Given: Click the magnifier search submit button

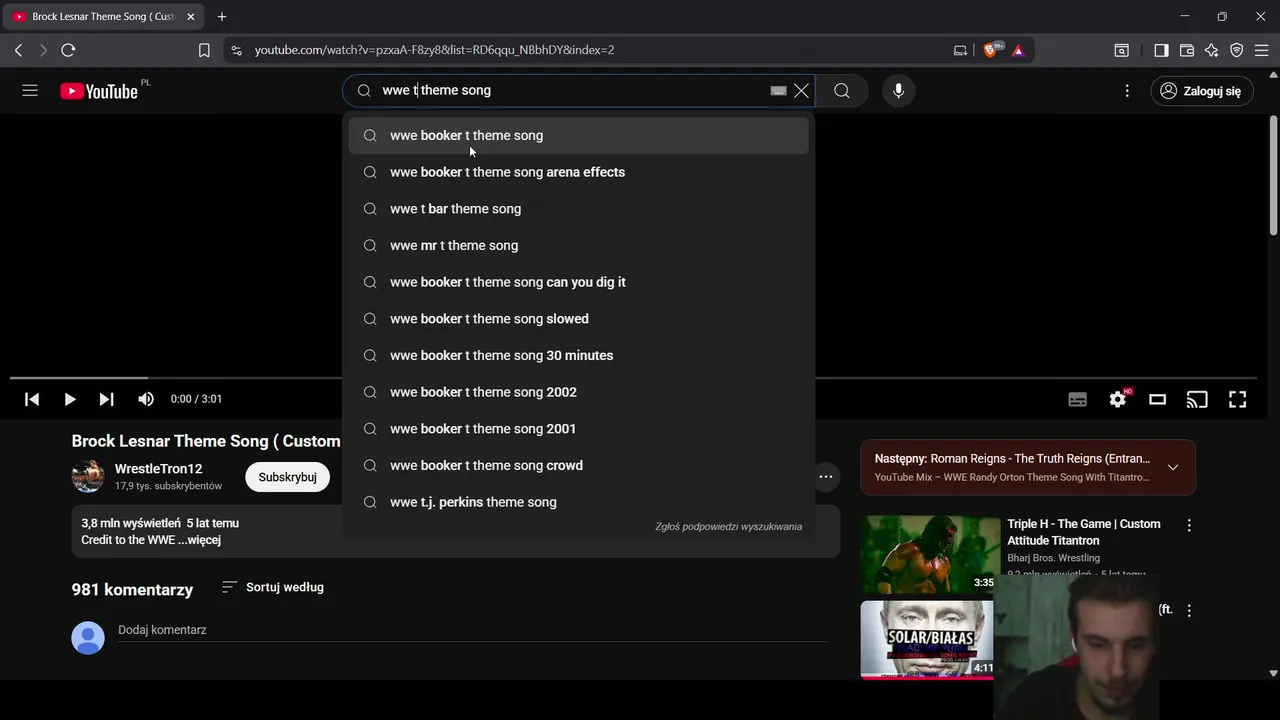Looking at the screenshot, I should point(842,90).
